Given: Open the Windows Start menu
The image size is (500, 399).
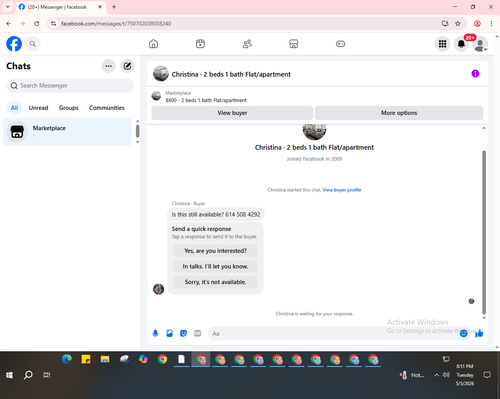Looking at the screenshot, I should point(9,375).
